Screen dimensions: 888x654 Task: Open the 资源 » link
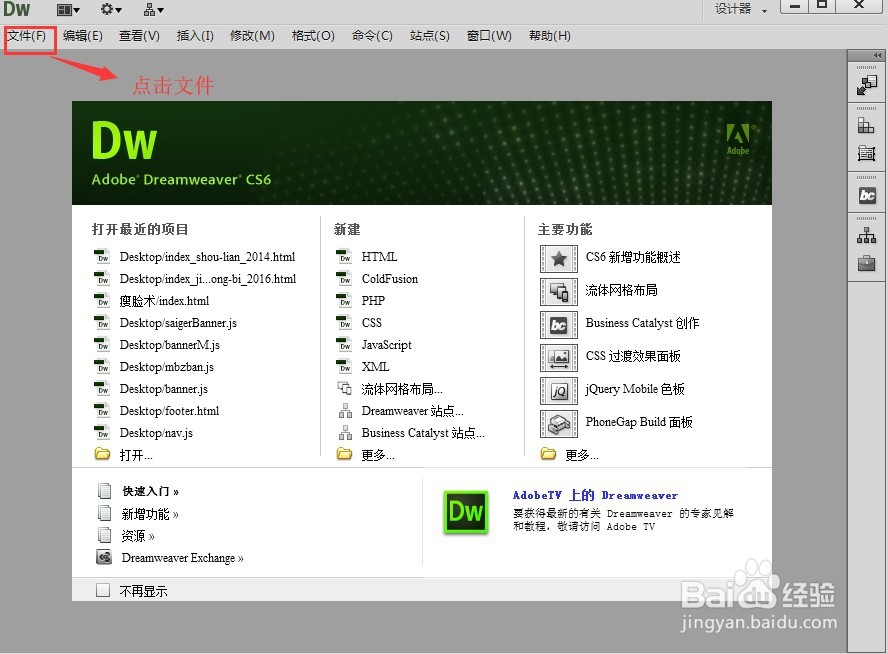138,536
